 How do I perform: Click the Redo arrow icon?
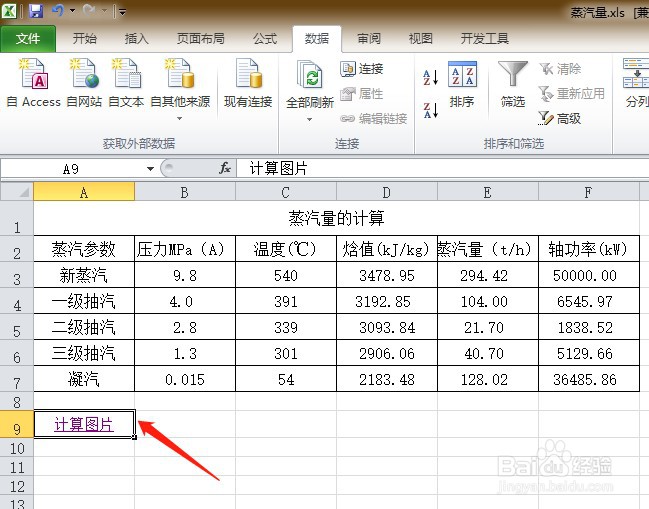[89, 10]
